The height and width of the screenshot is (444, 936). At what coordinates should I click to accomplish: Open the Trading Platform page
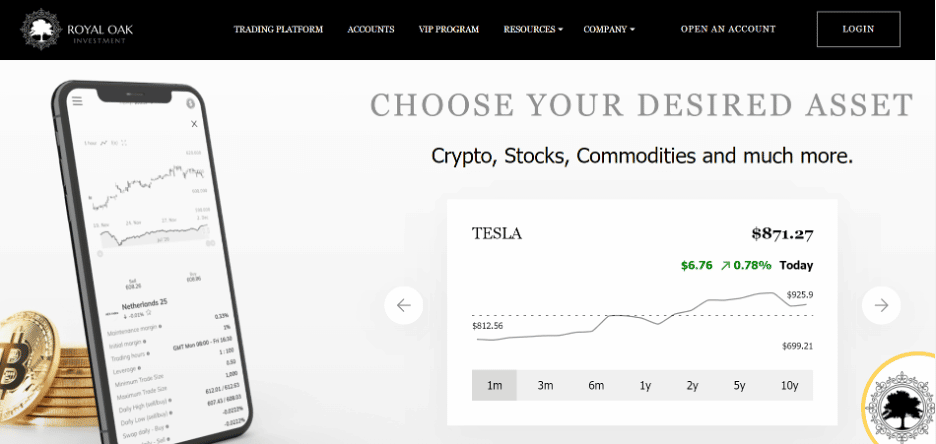(x=278, y=30)
